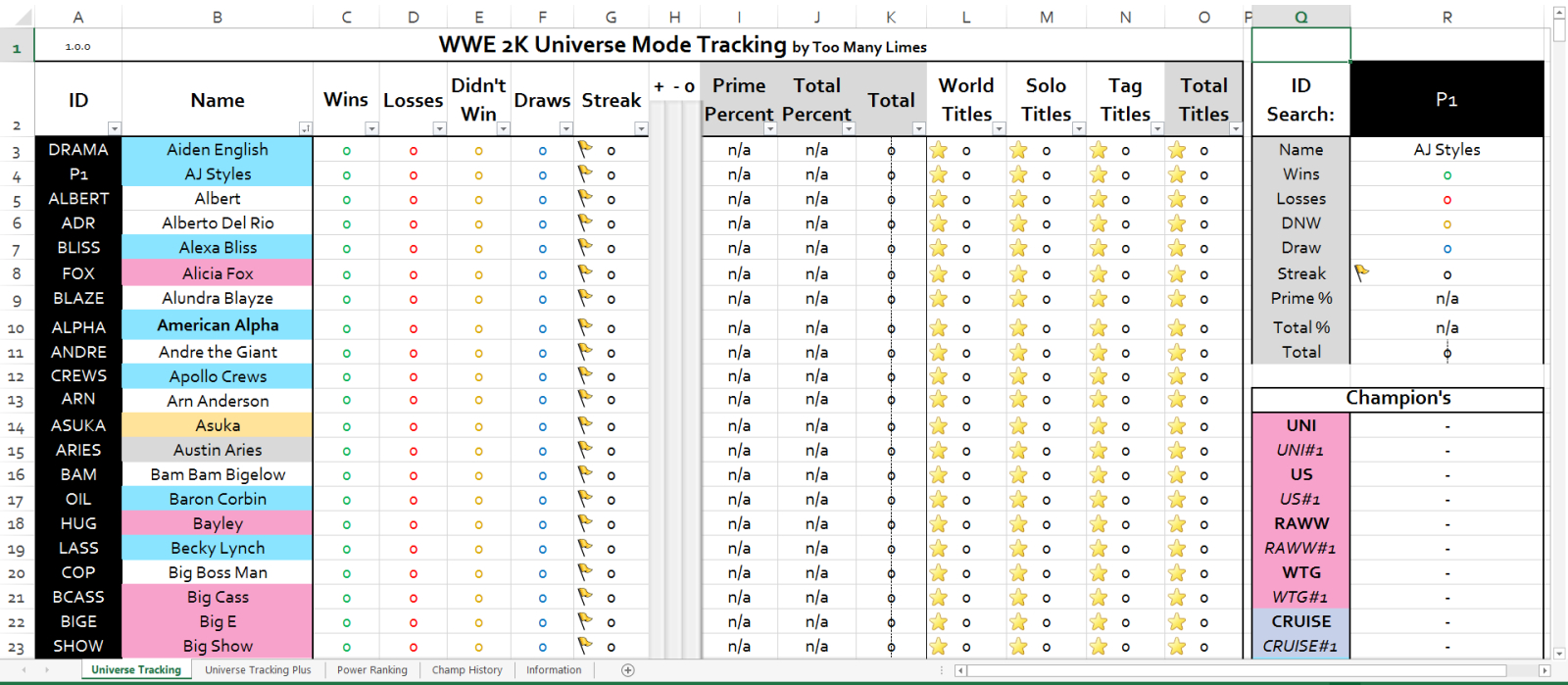Open the Wins column filter dropdown
This screenshot has width=1568, height=685.
click(371, 128)
